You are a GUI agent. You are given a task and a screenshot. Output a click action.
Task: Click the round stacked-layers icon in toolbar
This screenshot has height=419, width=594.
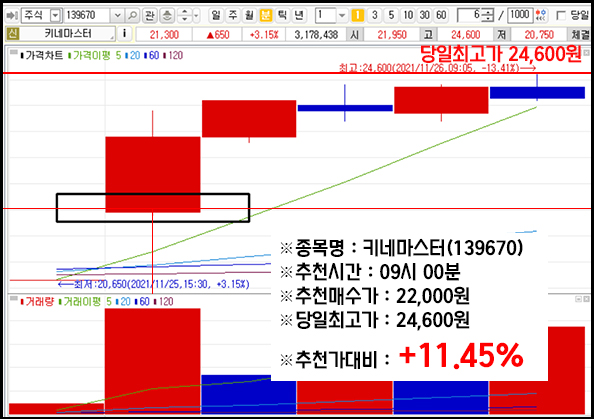click(167, 15)
